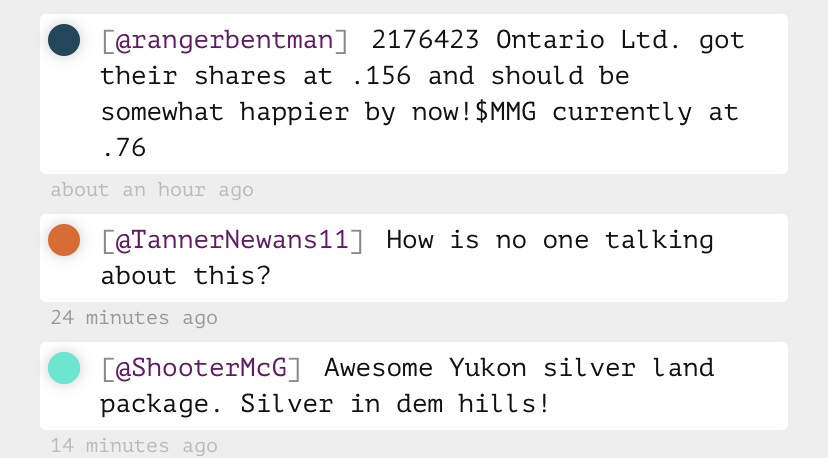Click the "Awesome Yukon silver land" message line
Image resolution: width=828 pixels, height=458 pixels.
(519, 369)
